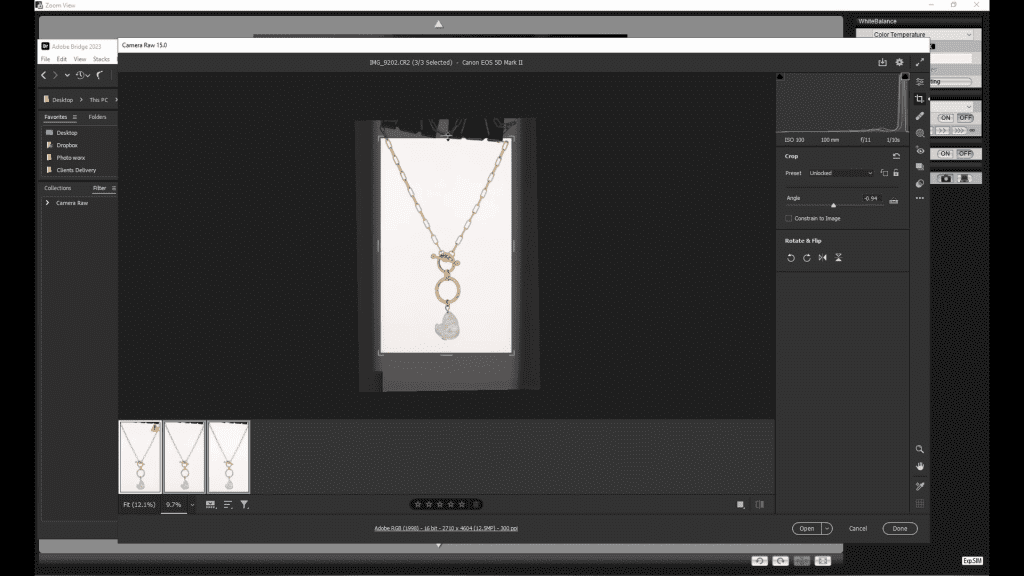Flip image horizontally

point(823,258)
